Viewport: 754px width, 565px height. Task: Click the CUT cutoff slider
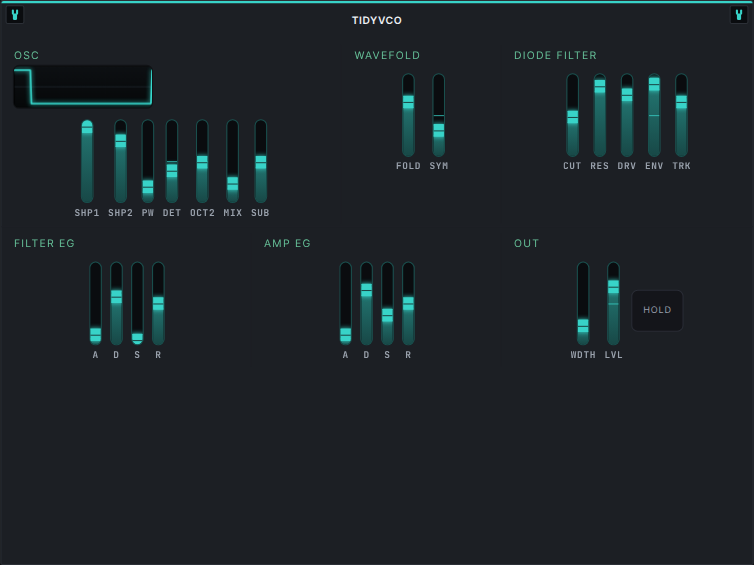[572, 115]
